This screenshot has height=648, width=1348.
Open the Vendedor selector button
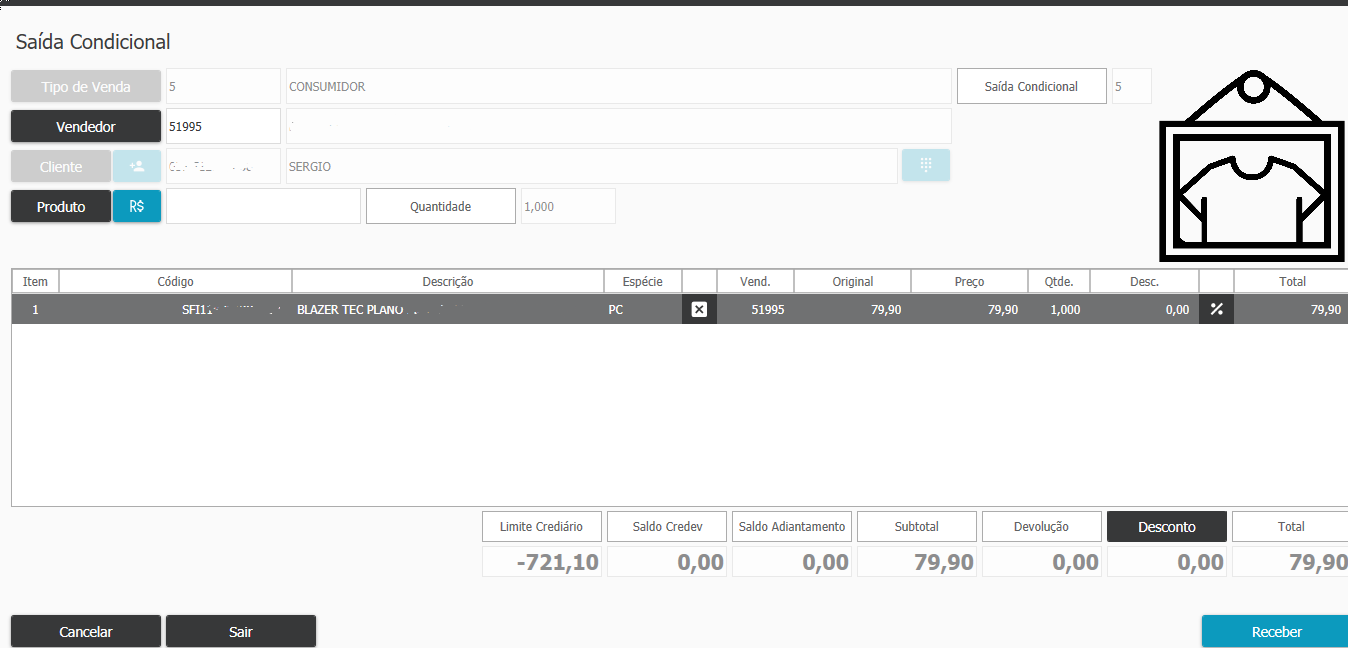[86, 126]
